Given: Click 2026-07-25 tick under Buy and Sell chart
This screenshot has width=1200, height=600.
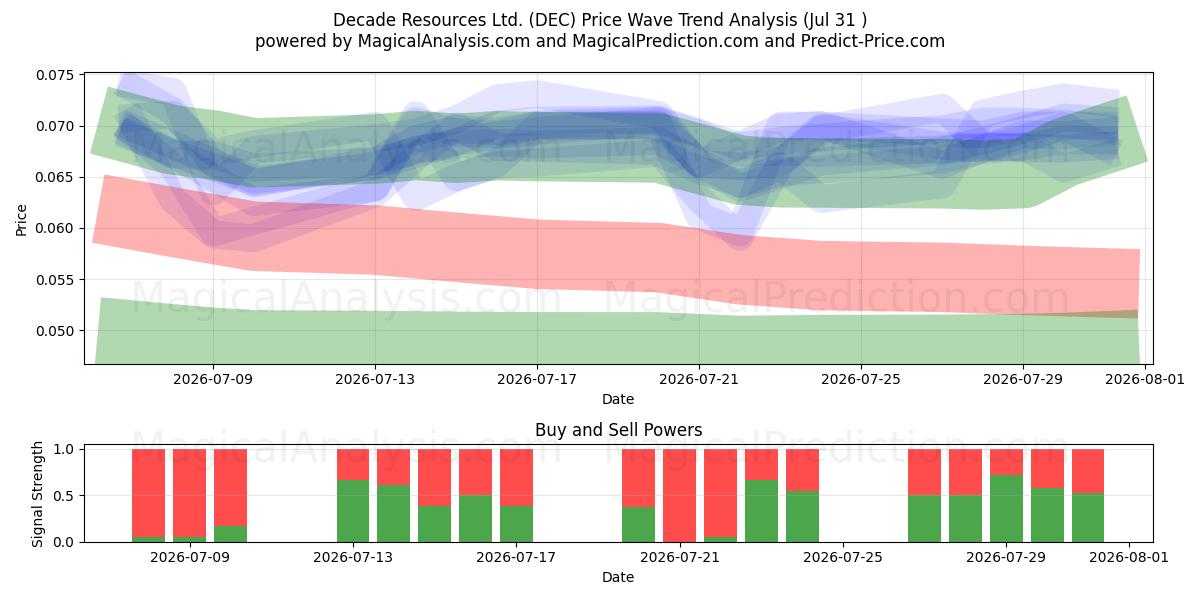Looking at the screenshot, I should tap(843, 557).
